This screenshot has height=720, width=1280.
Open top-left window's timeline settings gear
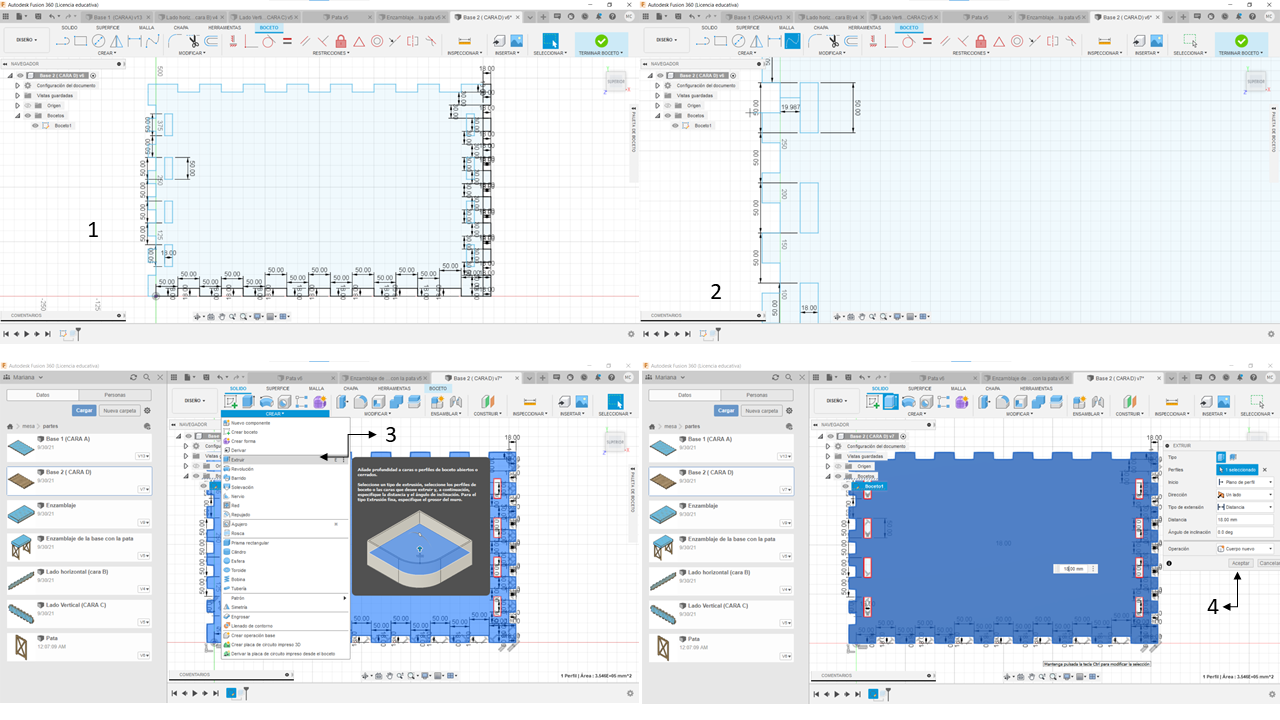[630, 334]
